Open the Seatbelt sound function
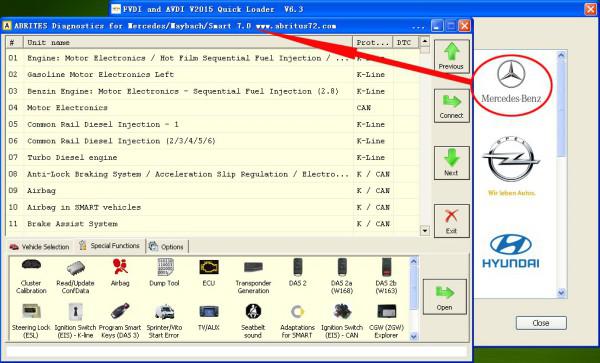600x363 pixels. tap(253, 321)
